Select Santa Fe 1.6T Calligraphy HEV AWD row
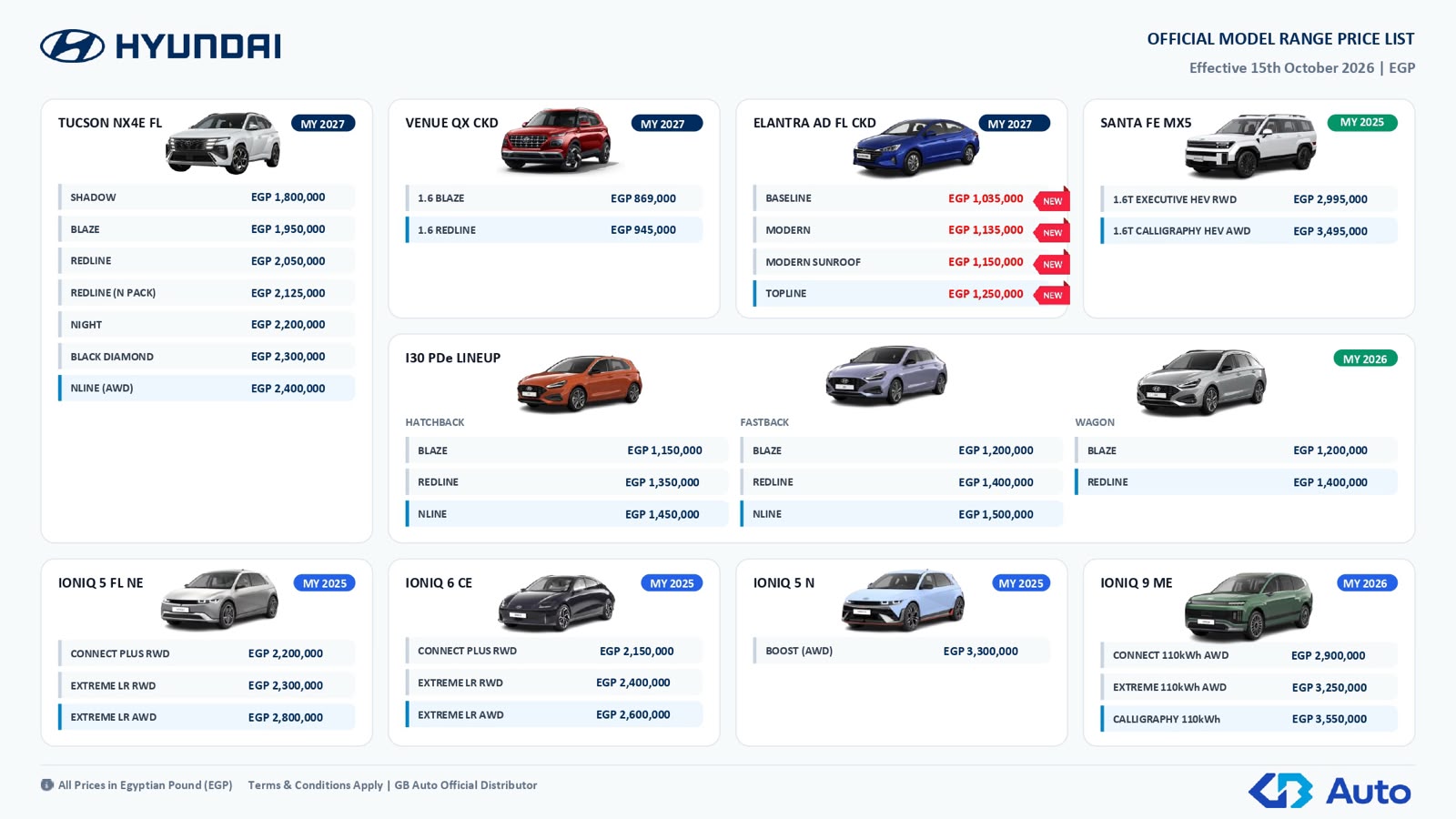1456x819 pixels. (1249, 231)
